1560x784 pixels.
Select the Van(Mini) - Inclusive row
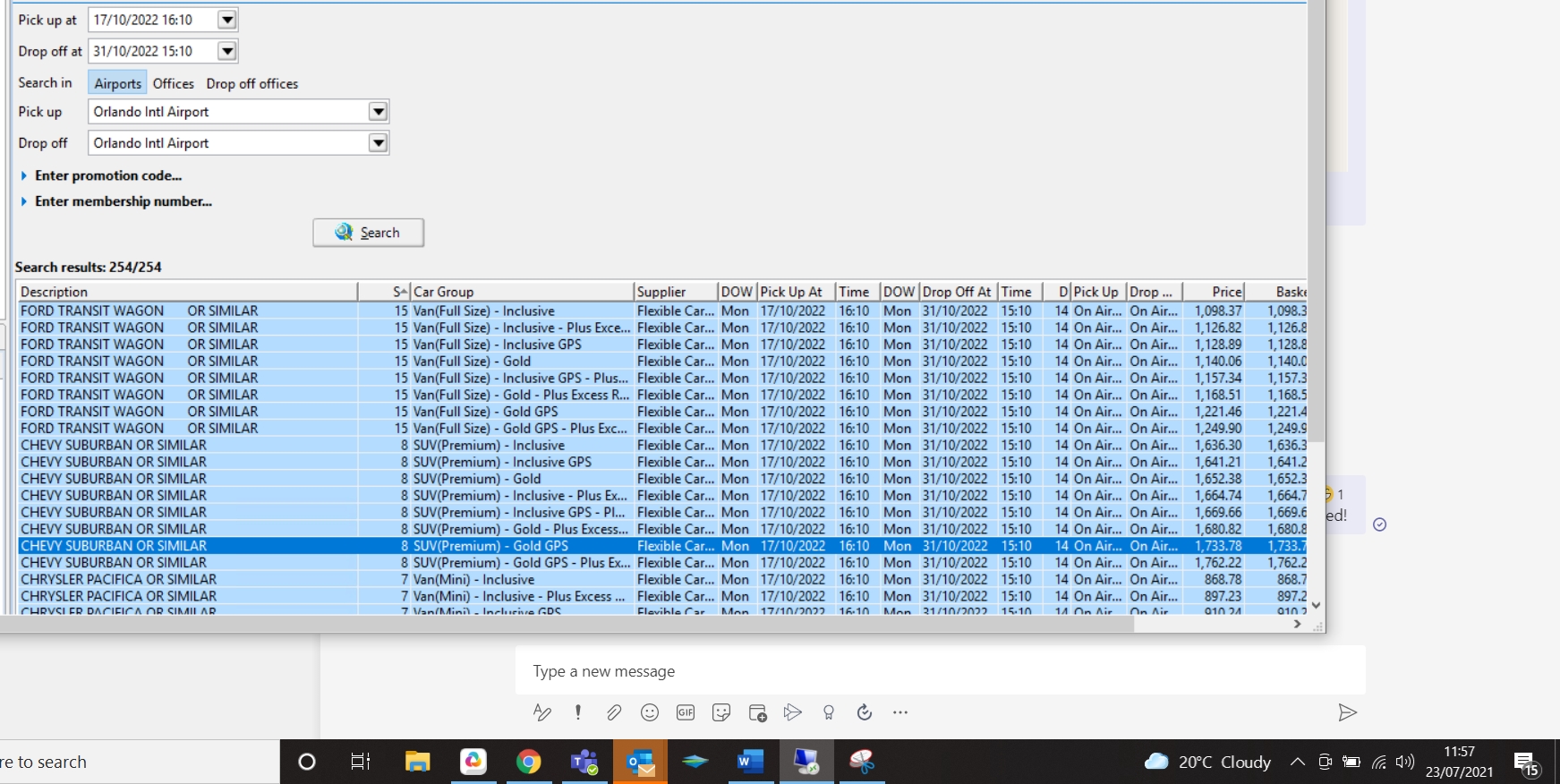(x=662, y=580)
